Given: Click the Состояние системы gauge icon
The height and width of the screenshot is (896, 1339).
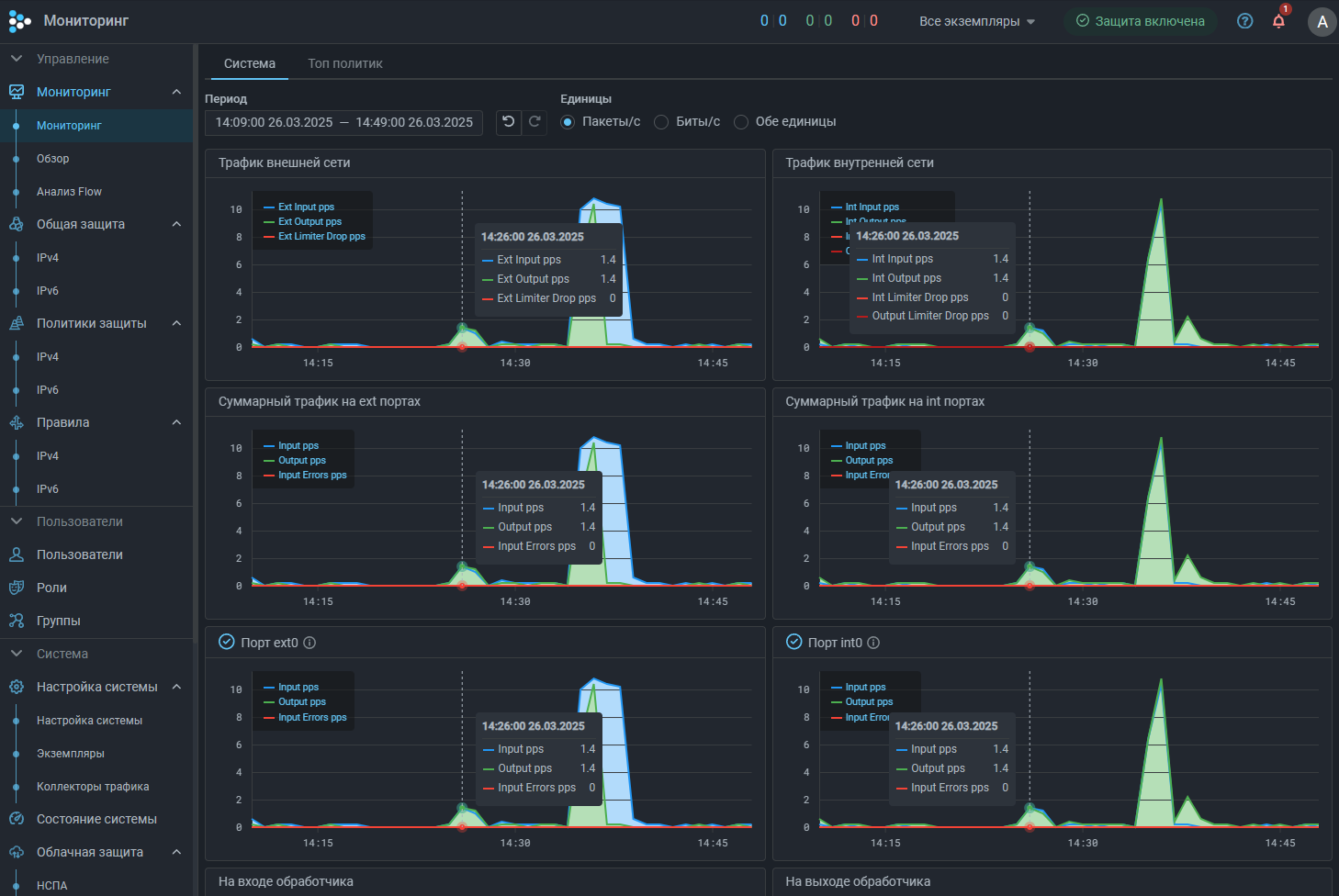Looking at the screenshot, I should click(17, 819).
